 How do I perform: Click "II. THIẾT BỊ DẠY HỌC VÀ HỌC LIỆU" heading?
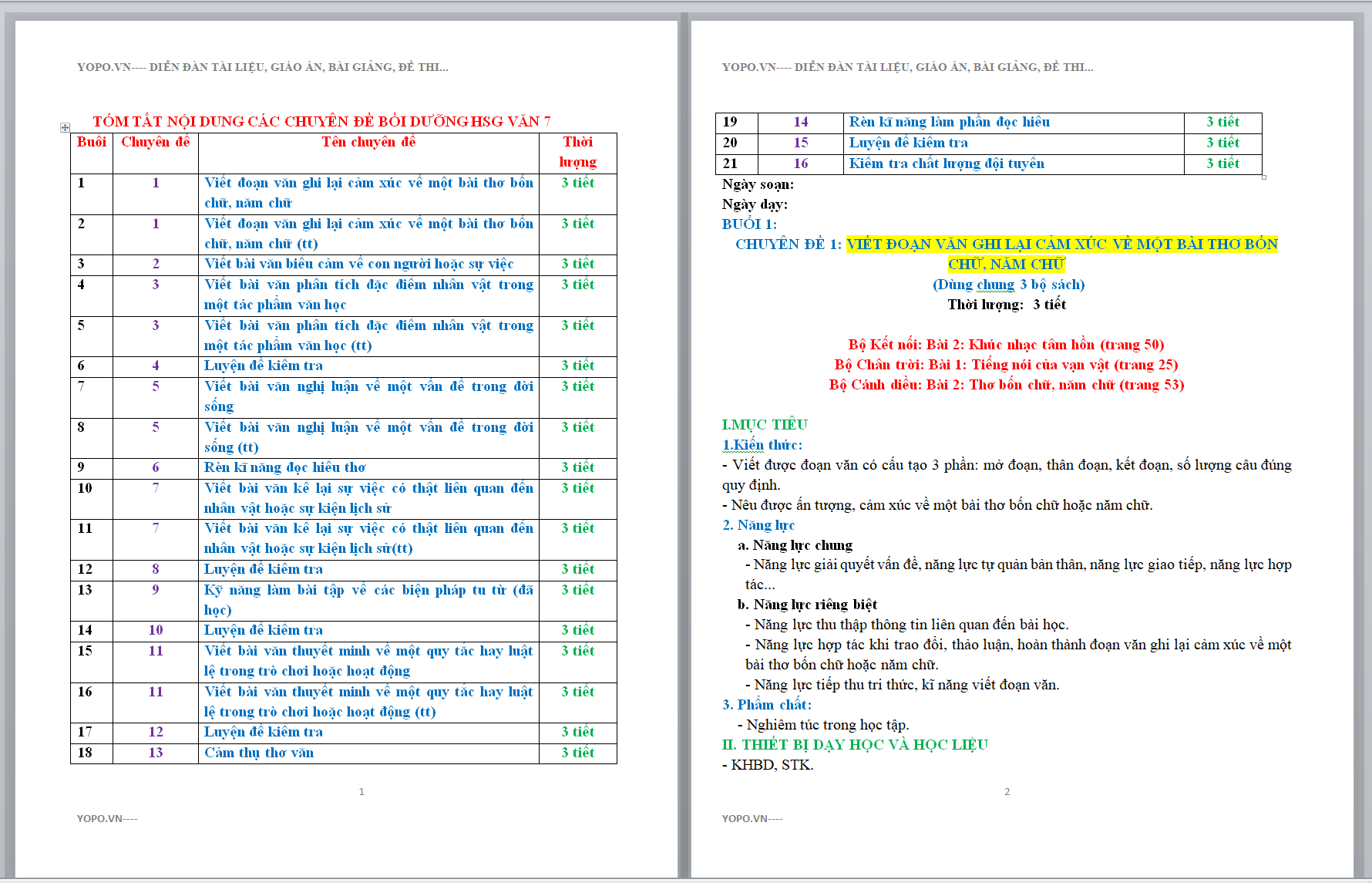click(x=855, y=745)
